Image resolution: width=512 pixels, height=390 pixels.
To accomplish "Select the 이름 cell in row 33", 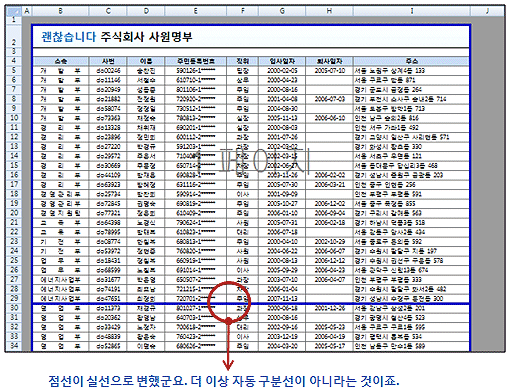I will click(x=146, y=336).
